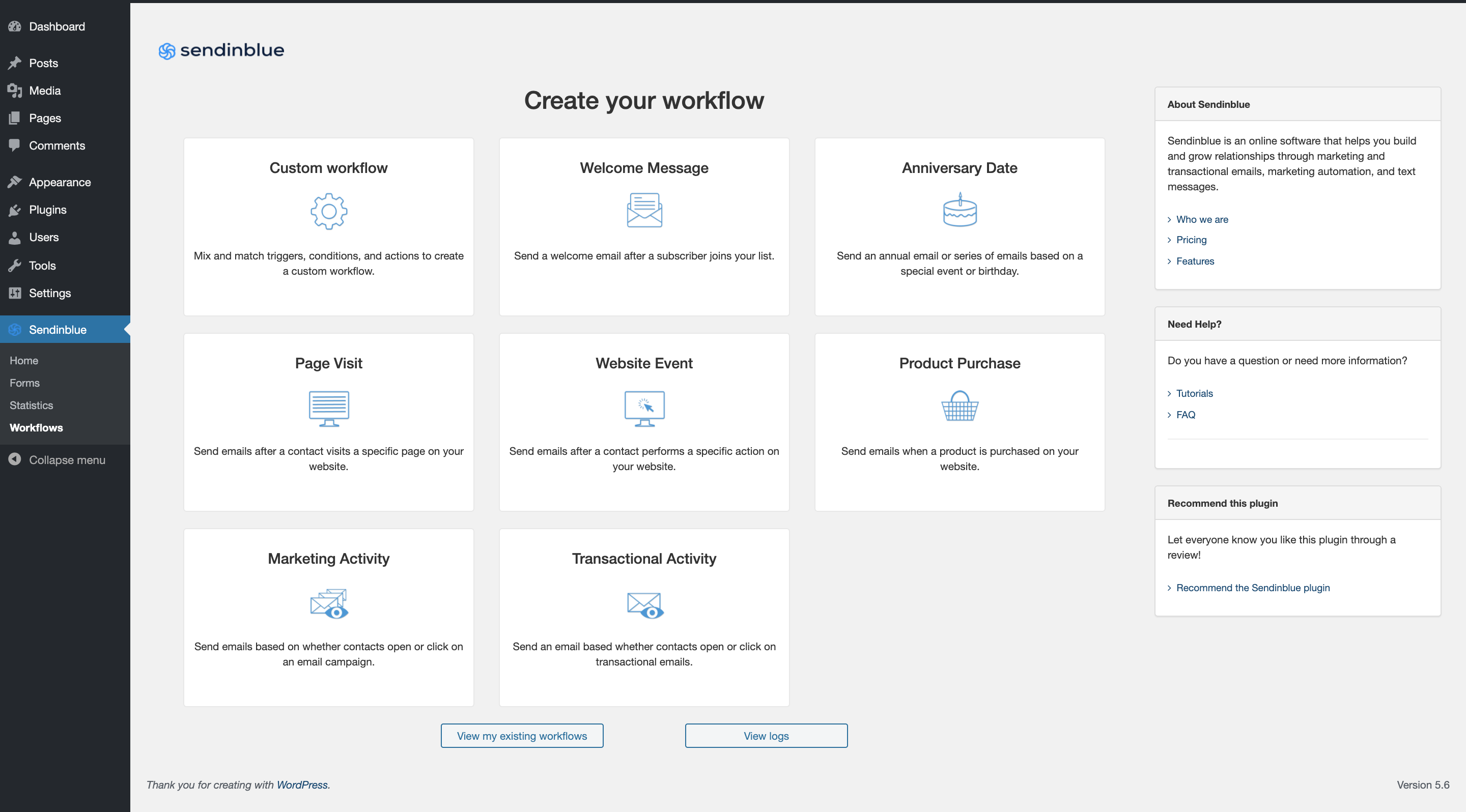
Task: Click the View logs button
Action: pos(766,735)
